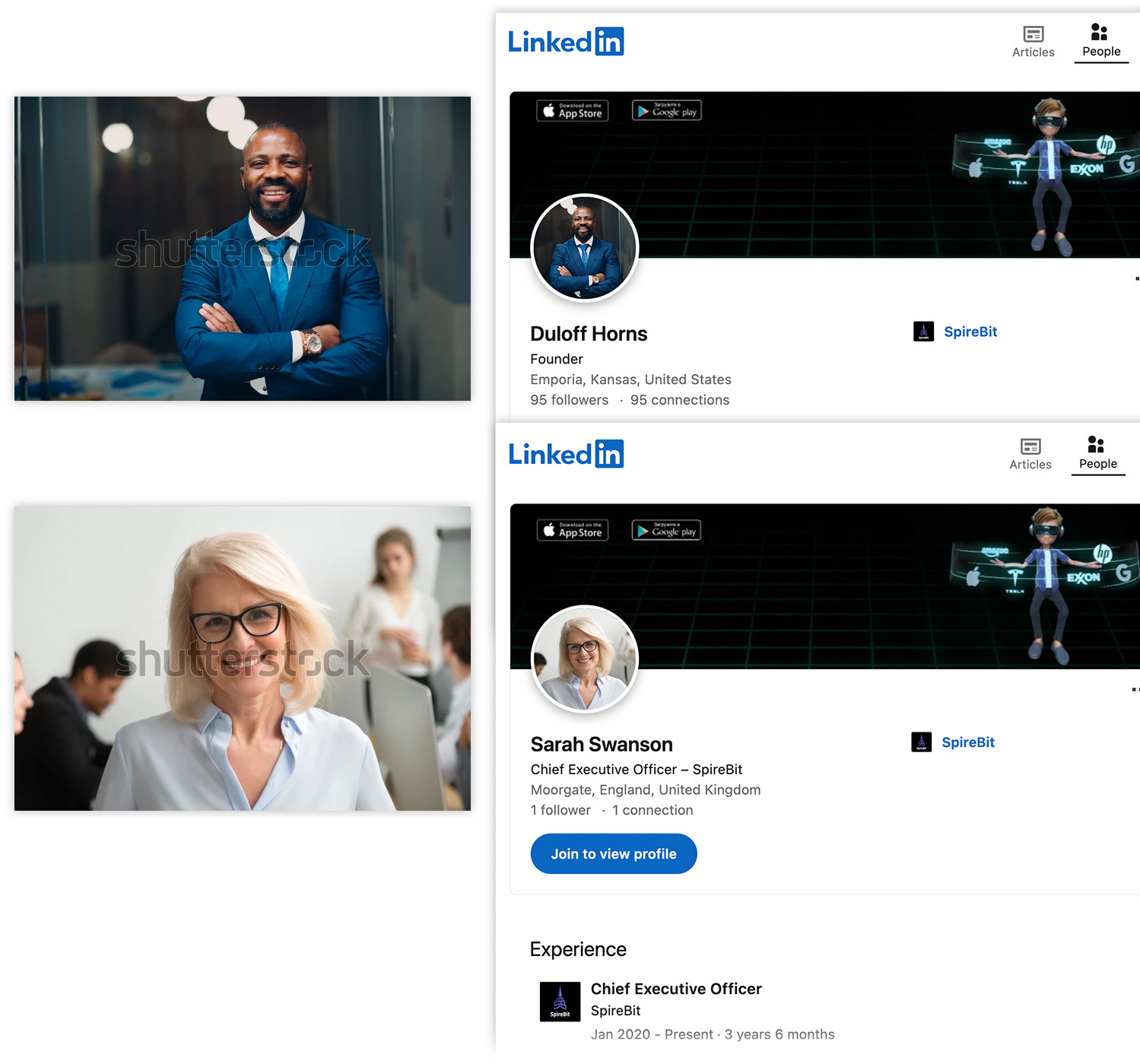Select People tab above Sarah Swanson's profile
The width and height of the screenshot is (1140, 1064).
[1097, 454]
